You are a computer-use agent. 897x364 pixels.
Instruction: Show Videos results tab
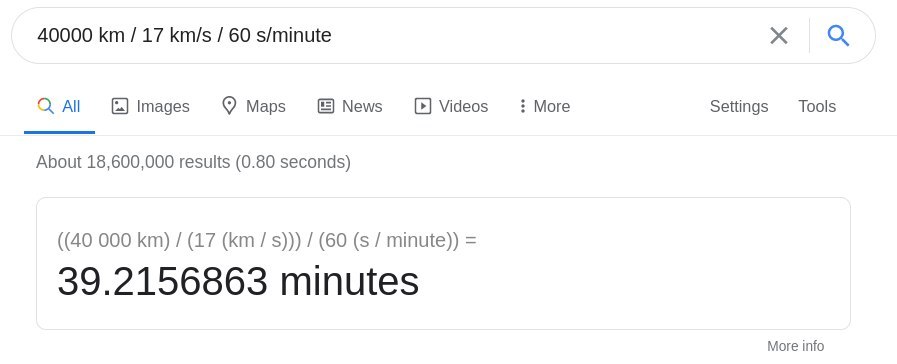[463, 106]
